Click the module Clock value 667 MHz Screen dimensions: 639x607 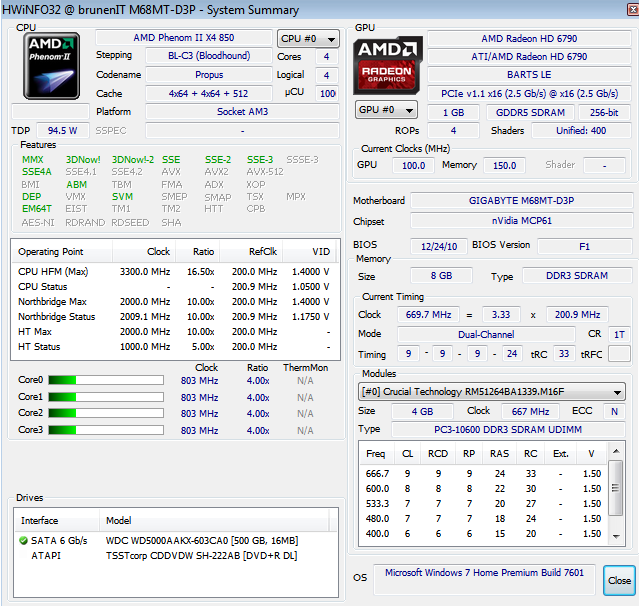[530, 411]
